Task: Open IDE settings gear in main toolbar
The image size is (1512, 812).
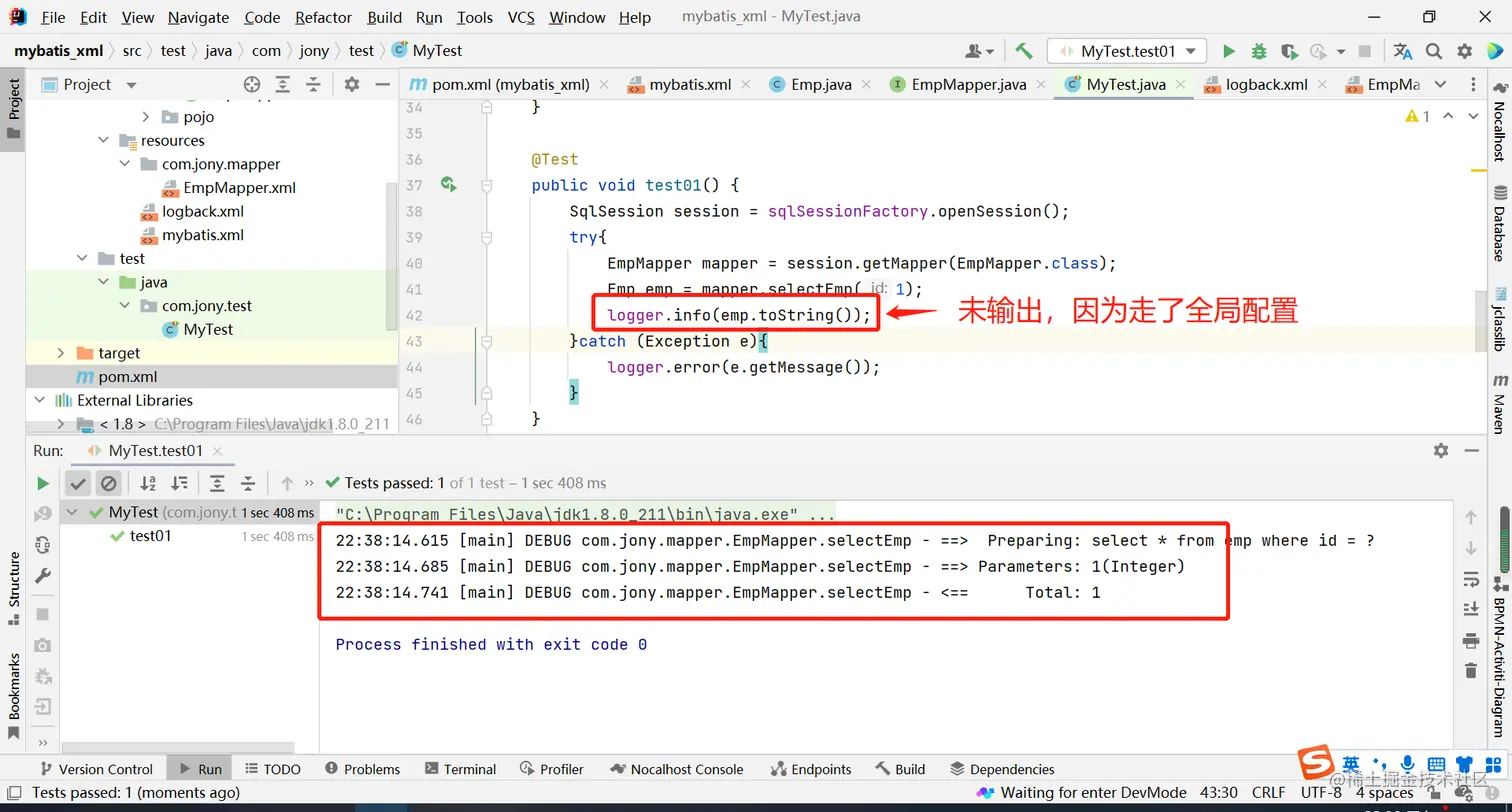Action: (x=1465, y=51)
